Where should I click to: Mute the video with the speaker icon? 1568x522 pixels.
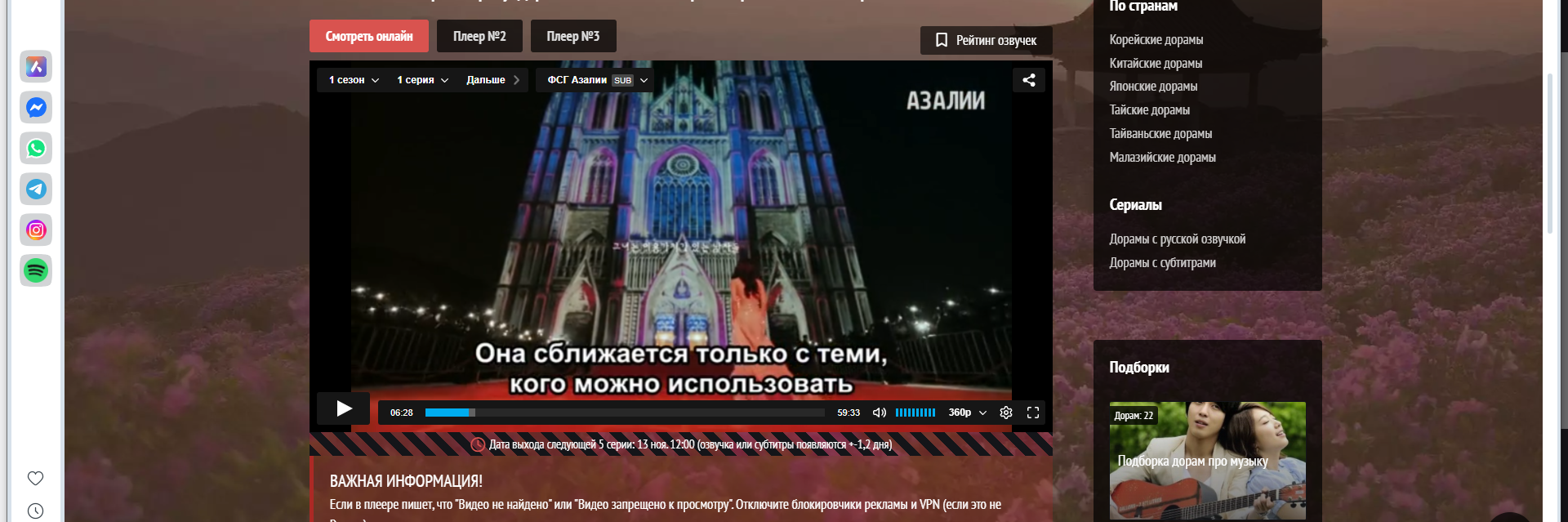point(880,413)
